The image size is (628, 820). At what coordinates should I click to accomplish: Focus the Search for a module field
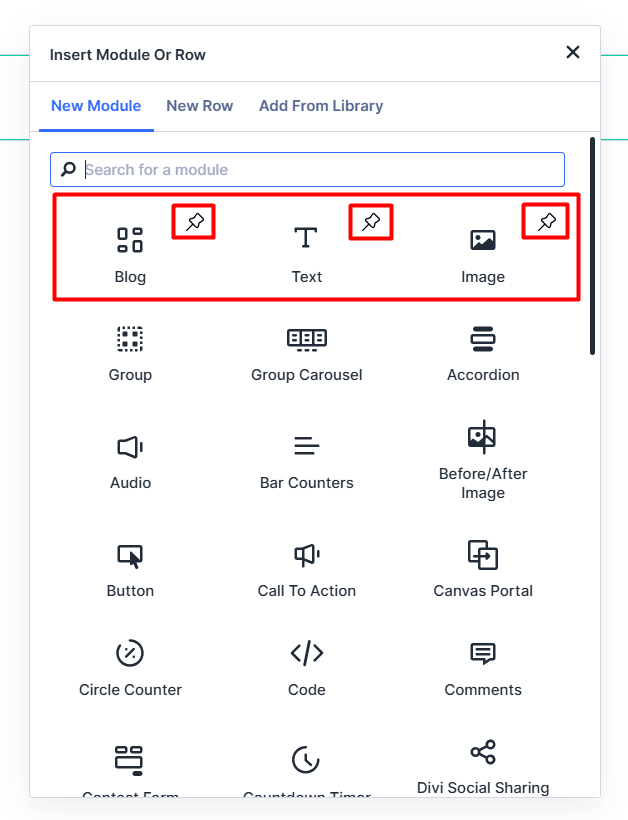(x=320, y=170)
